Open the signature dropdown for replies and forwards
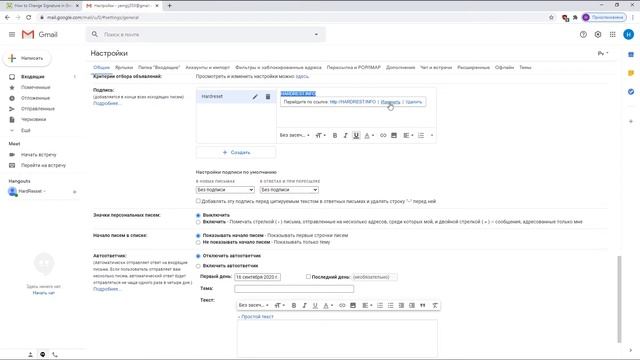Image resolution: width=640 pixels, height=360 pixels. click(289, 190)
